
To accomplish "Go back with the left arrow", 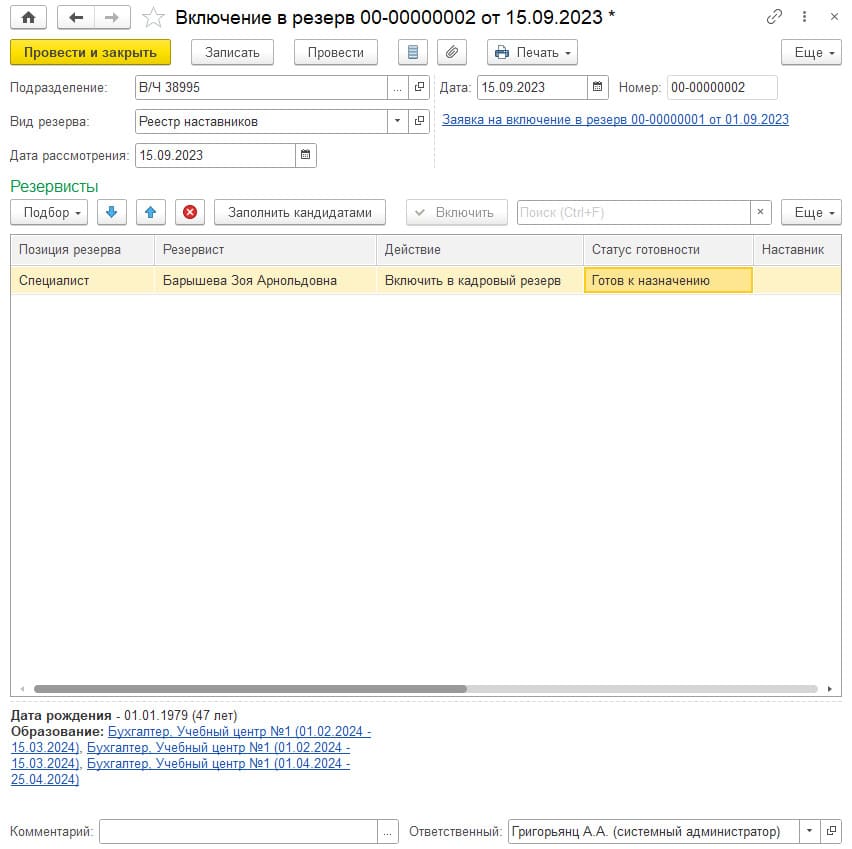I will click(x=76, y=17).
